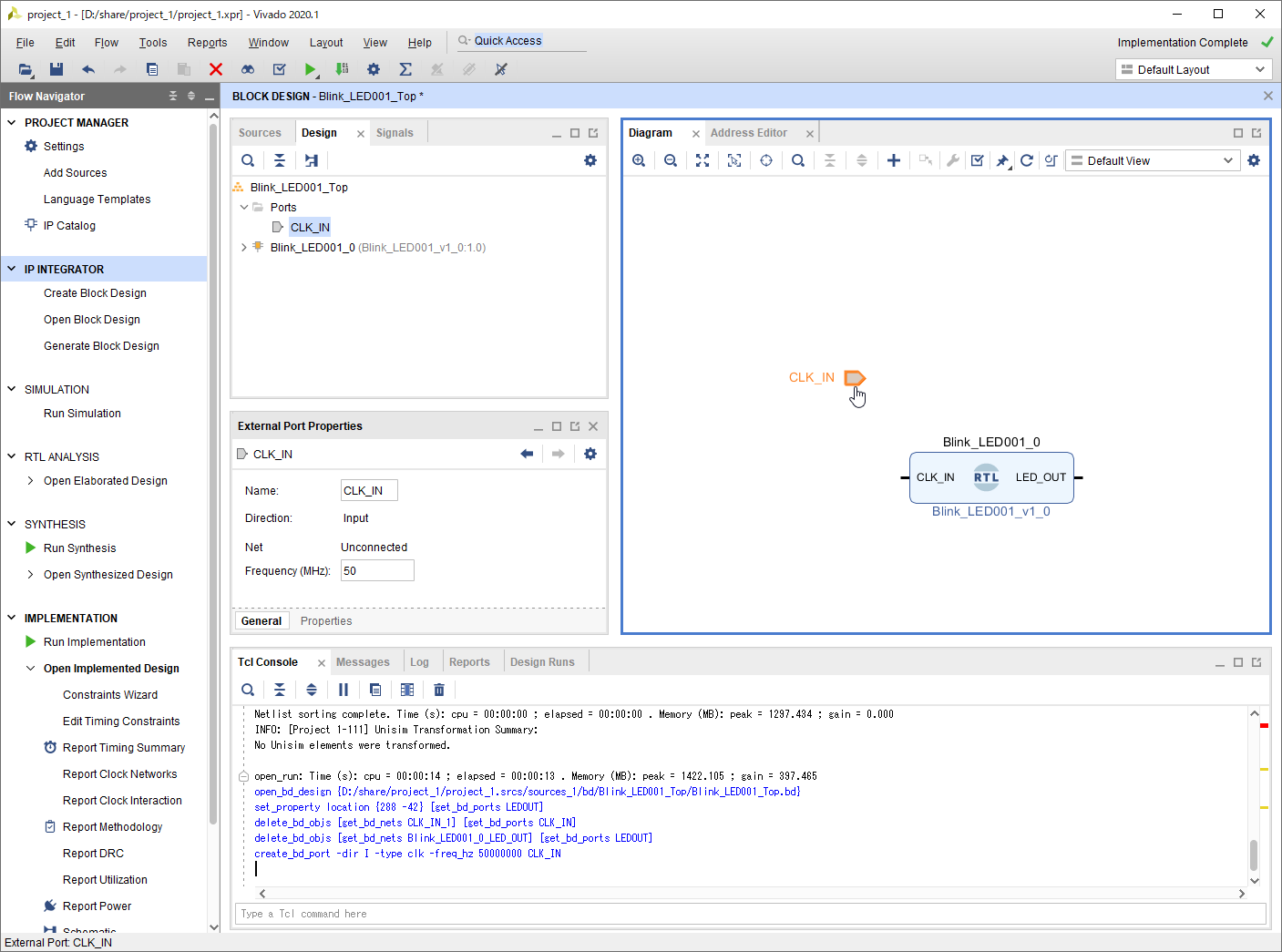Click Add IP plus icon in diagram
The image size is (1282, 952).
894,160
